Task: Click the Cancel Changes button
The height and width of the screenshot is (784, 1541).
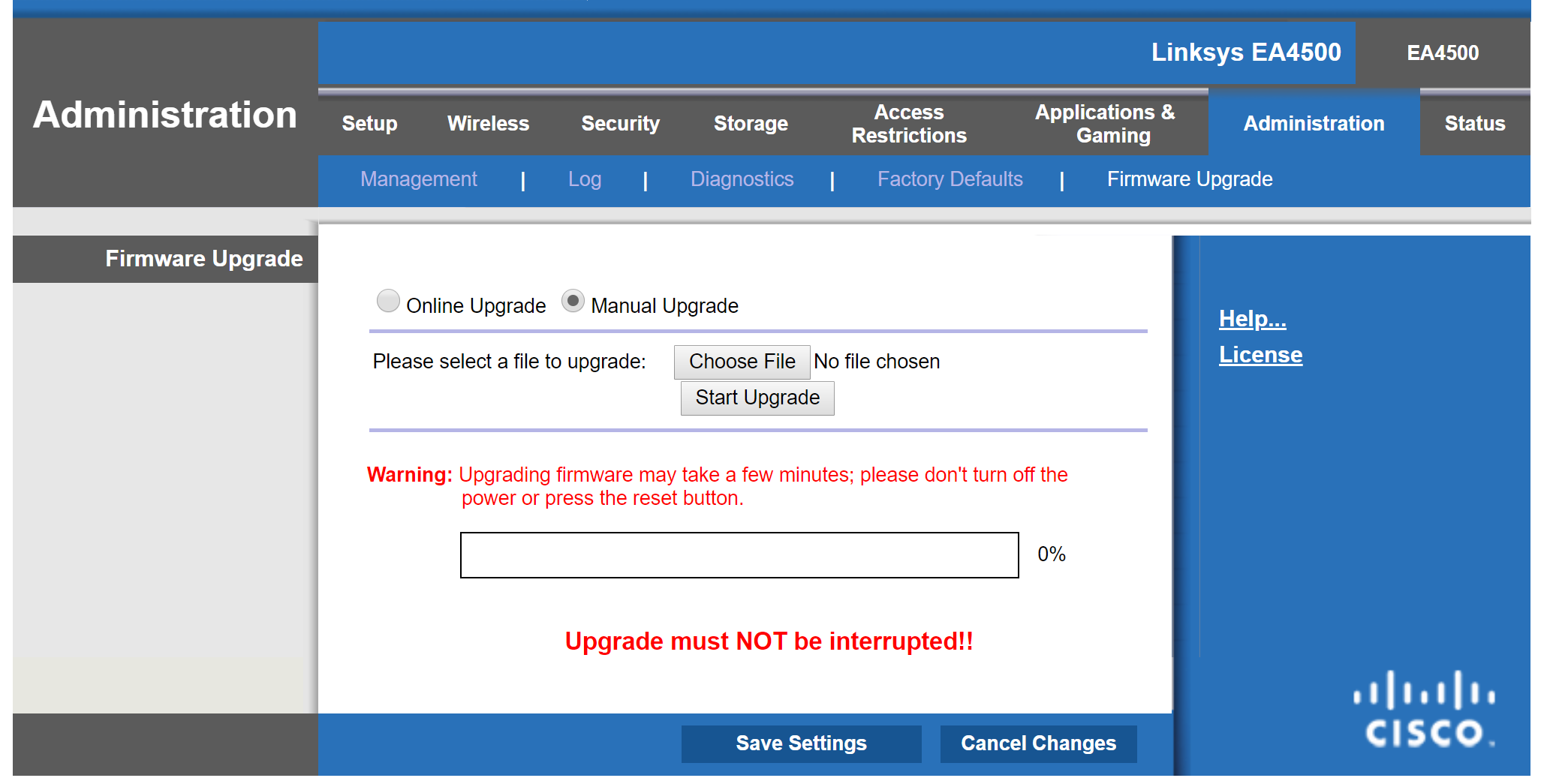Action: (1038, 743)
